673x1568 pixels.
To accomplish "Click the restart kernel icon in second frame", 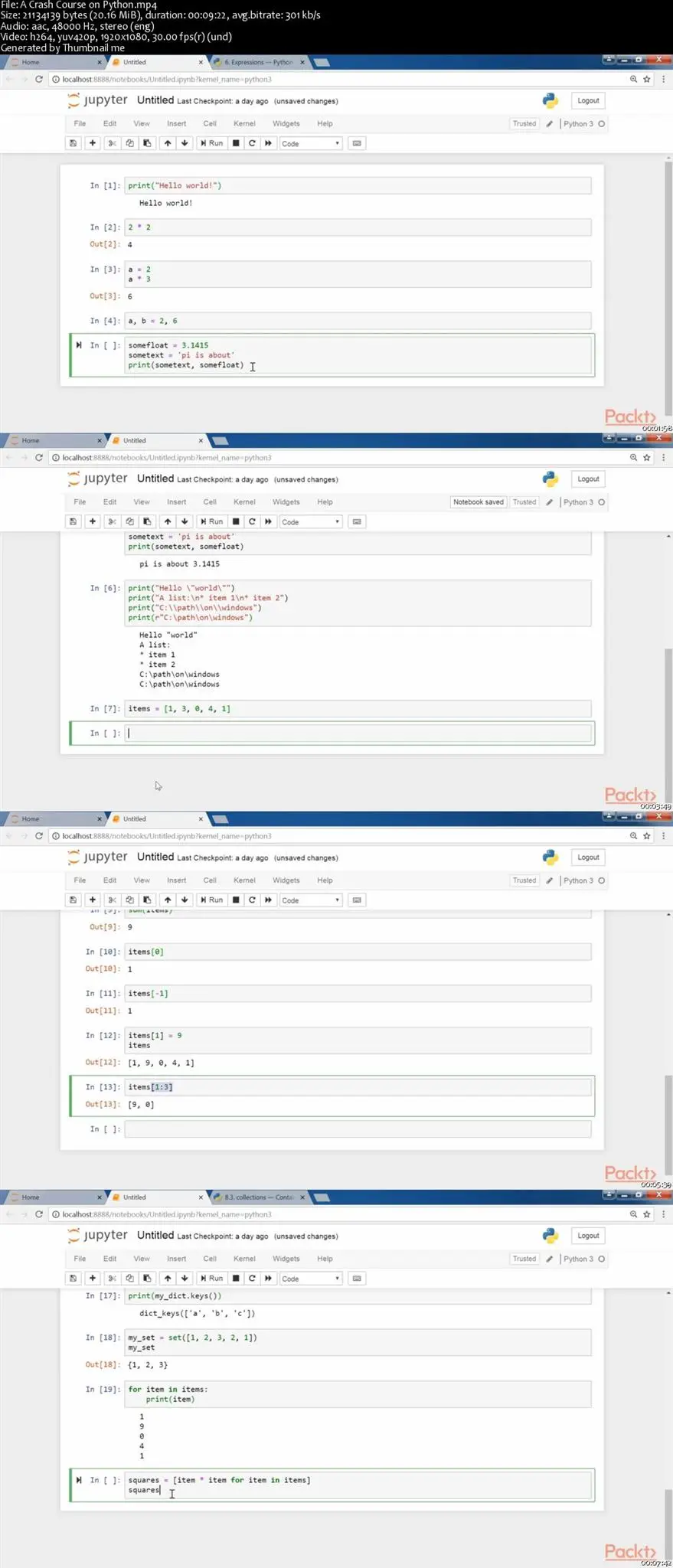I will (252, 521).
